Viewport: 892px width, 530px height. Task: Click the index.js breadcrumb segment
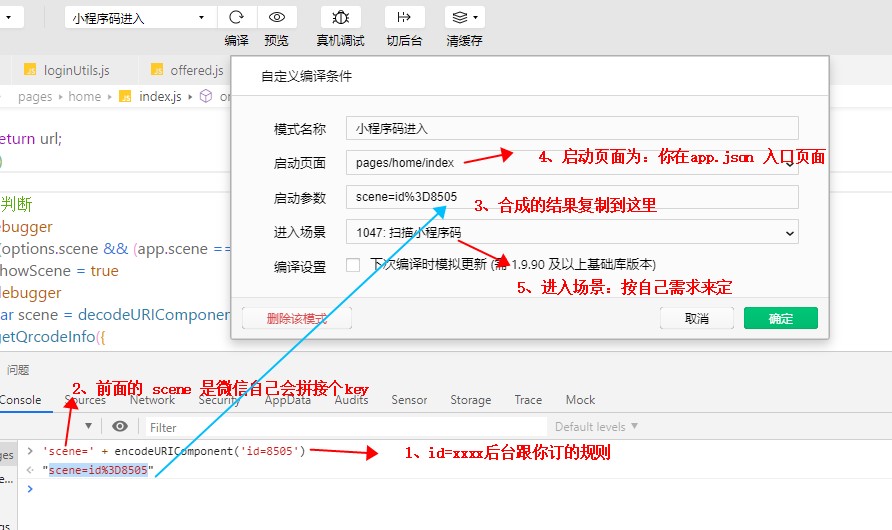click(160, 97)
